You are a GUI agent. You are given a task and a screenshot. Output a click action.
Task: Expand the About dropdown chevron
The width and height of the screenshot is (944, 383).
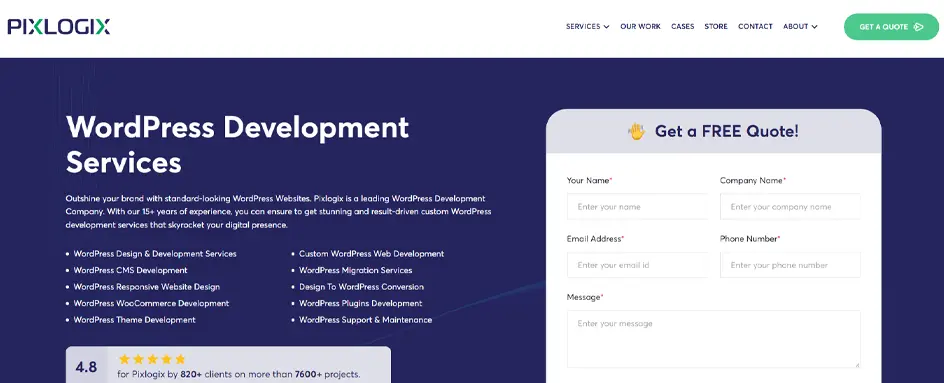[x=815, y=27]
